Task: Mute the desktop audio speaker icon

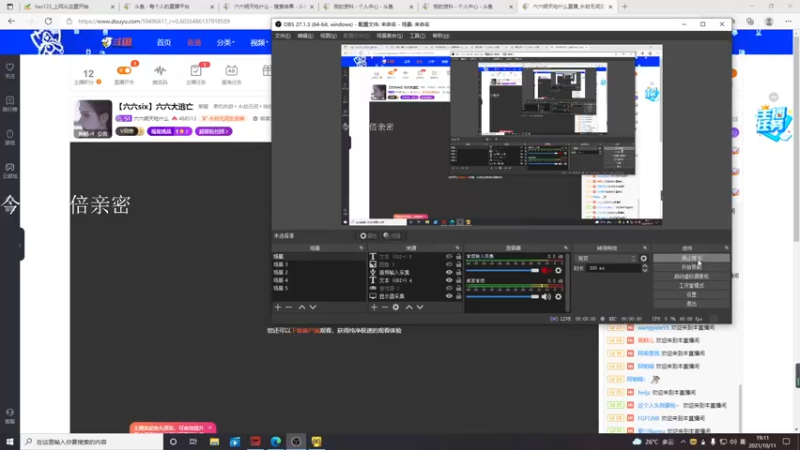Action: [x=546, y=296]
